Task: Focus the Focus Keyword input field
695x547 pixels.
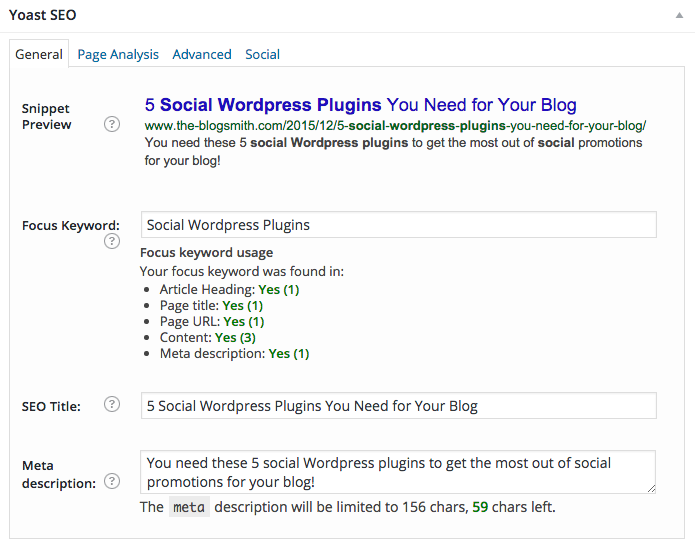Action: 398,225
